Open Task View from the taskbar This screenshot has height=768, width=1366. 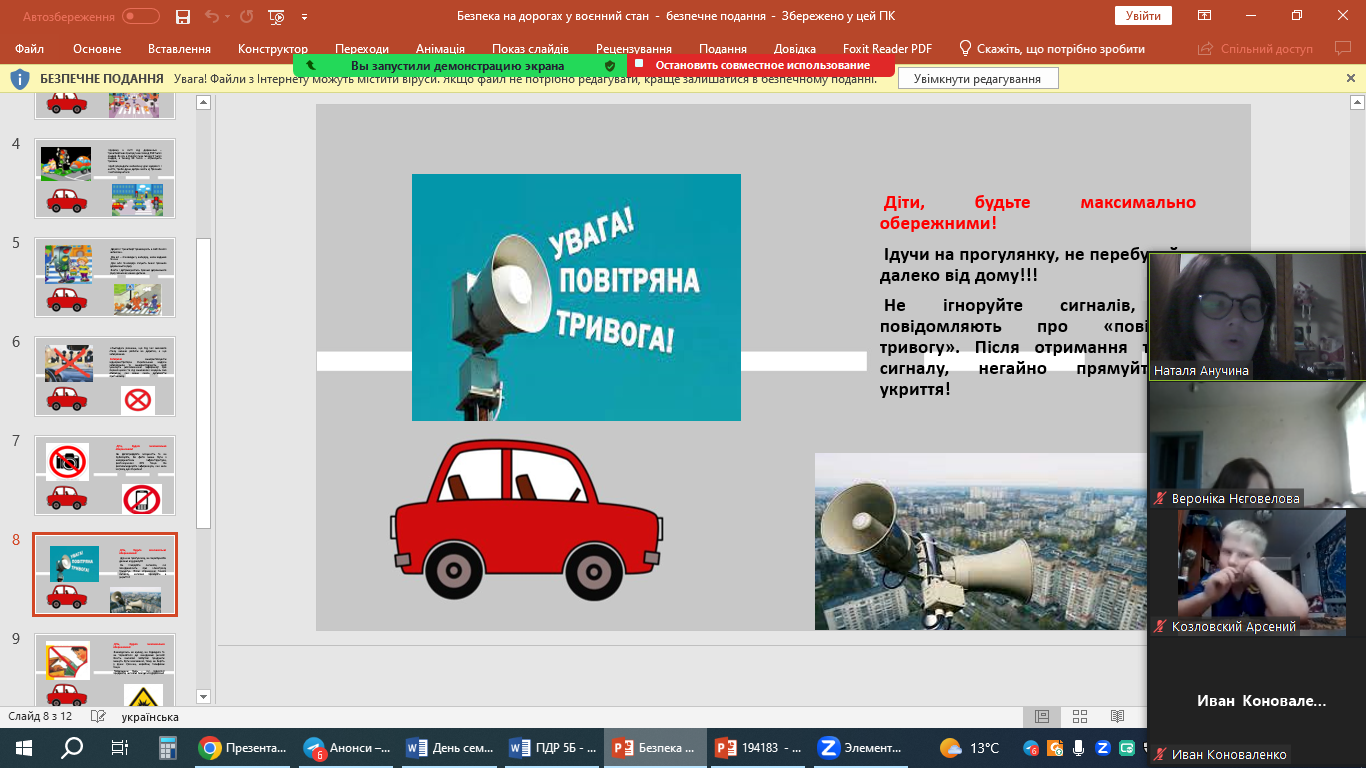pyautogui.click(x=120, y=747)
